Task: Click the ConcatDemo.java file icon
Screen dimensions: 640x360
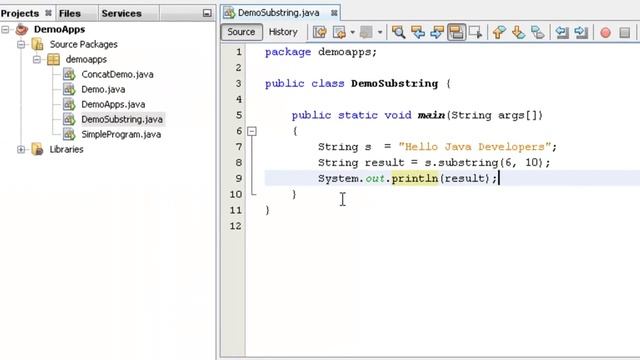Action: point(69,74)
